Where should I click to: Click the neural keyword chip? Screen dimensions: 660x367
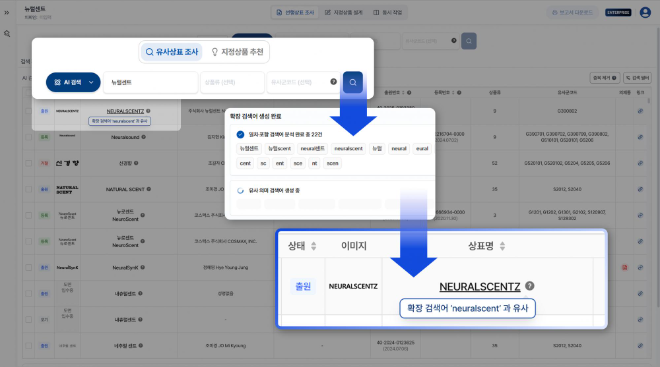[x=399, y=149]
